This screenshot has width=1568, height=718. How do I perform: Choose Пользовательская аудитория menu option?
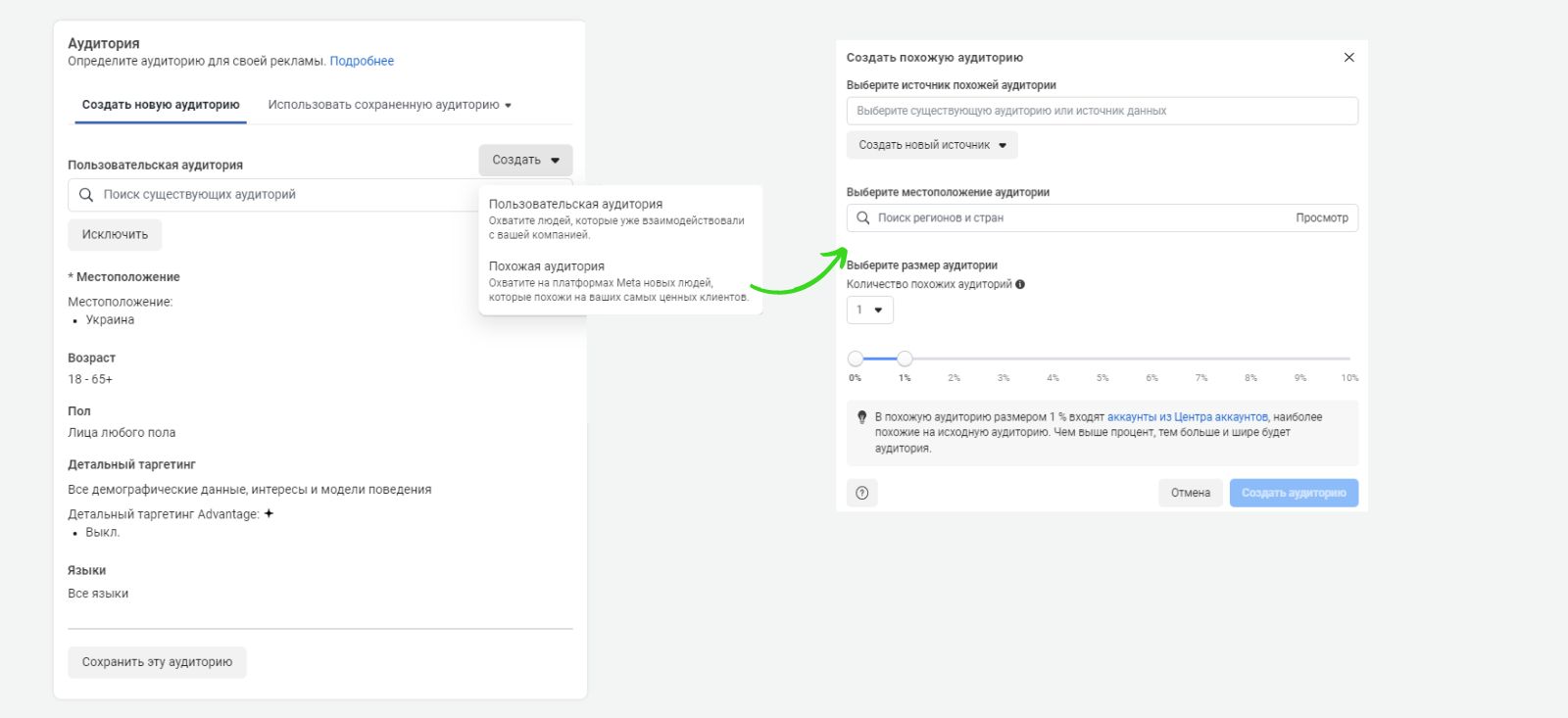tap(575, 205)
